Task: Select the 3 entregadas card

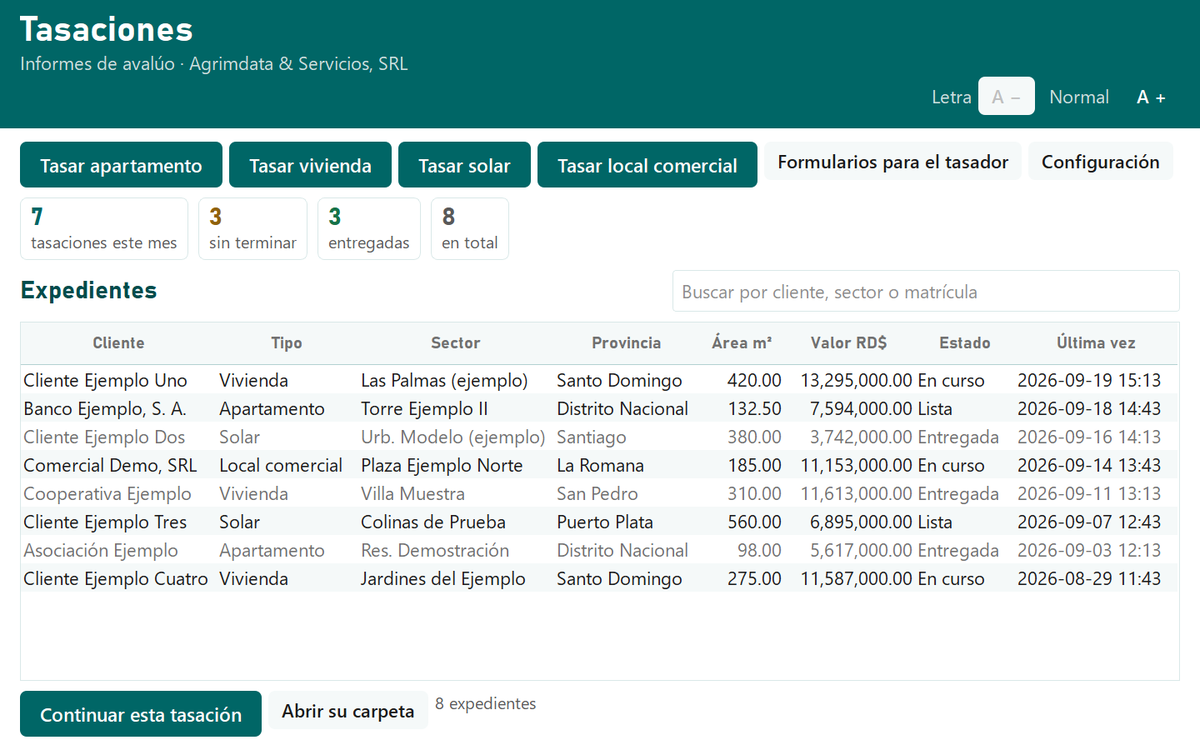Action: (x=369, y=229)
